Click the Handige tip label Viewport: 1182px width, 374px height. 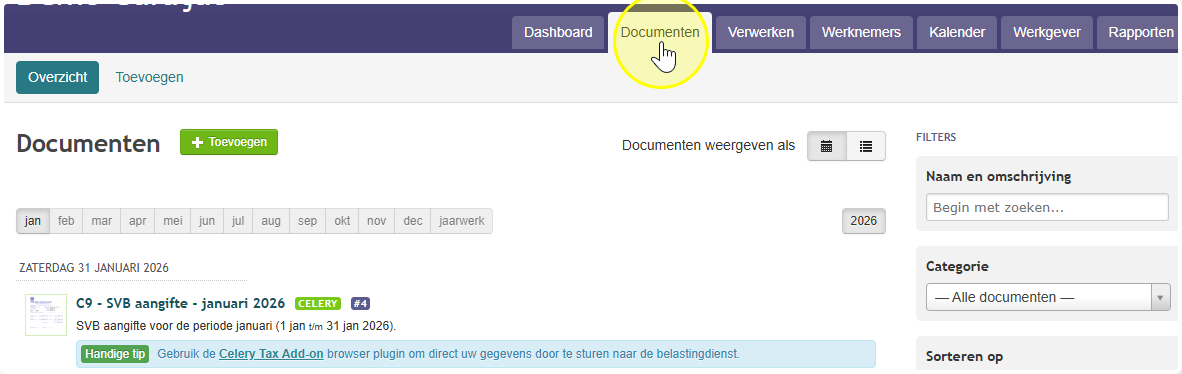pyautogui.click(x=116, y=354)
